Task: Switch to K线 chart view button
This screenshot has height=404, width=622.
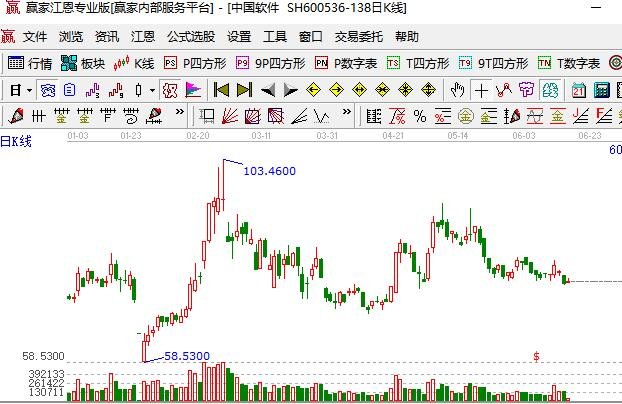Action: pyautogui.click(x=134, y=63)
